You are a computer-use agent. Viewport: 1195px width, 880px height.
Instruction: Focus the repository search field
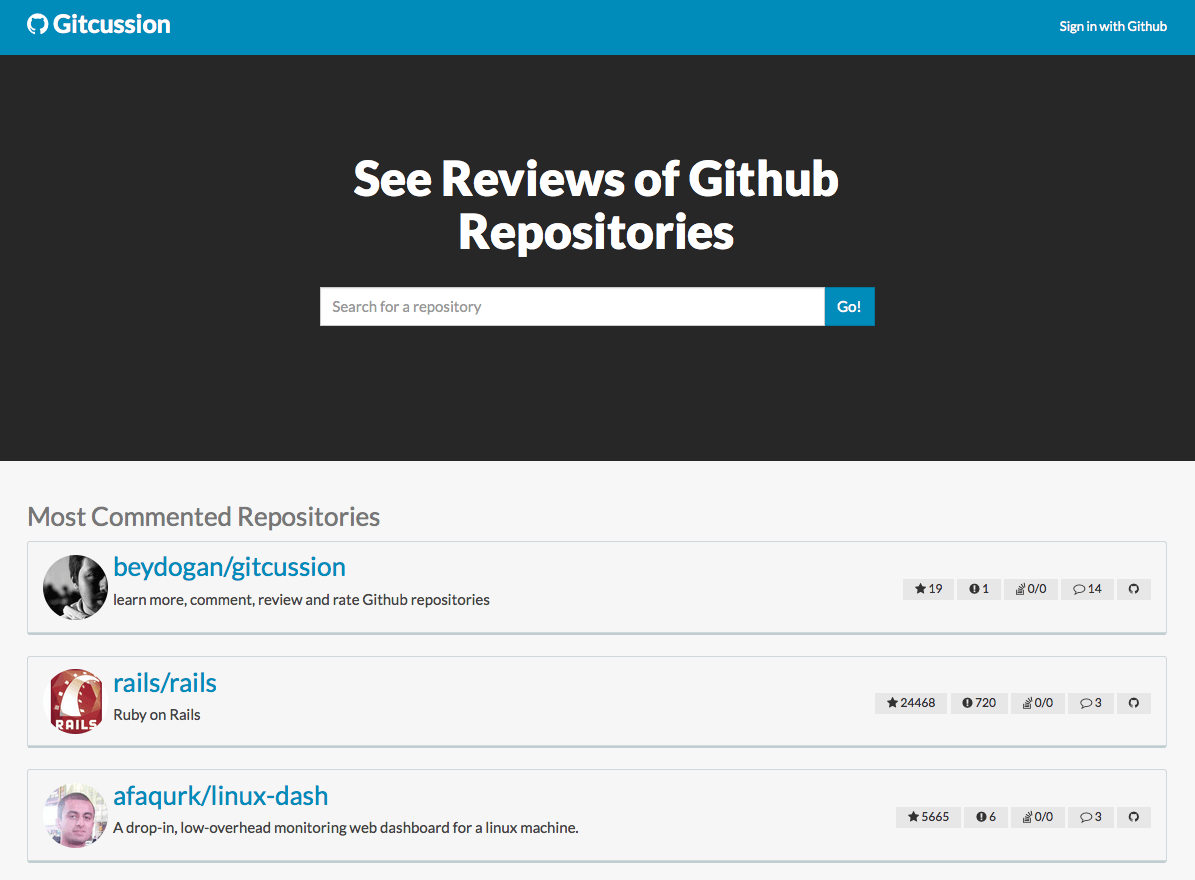point(572,307)
